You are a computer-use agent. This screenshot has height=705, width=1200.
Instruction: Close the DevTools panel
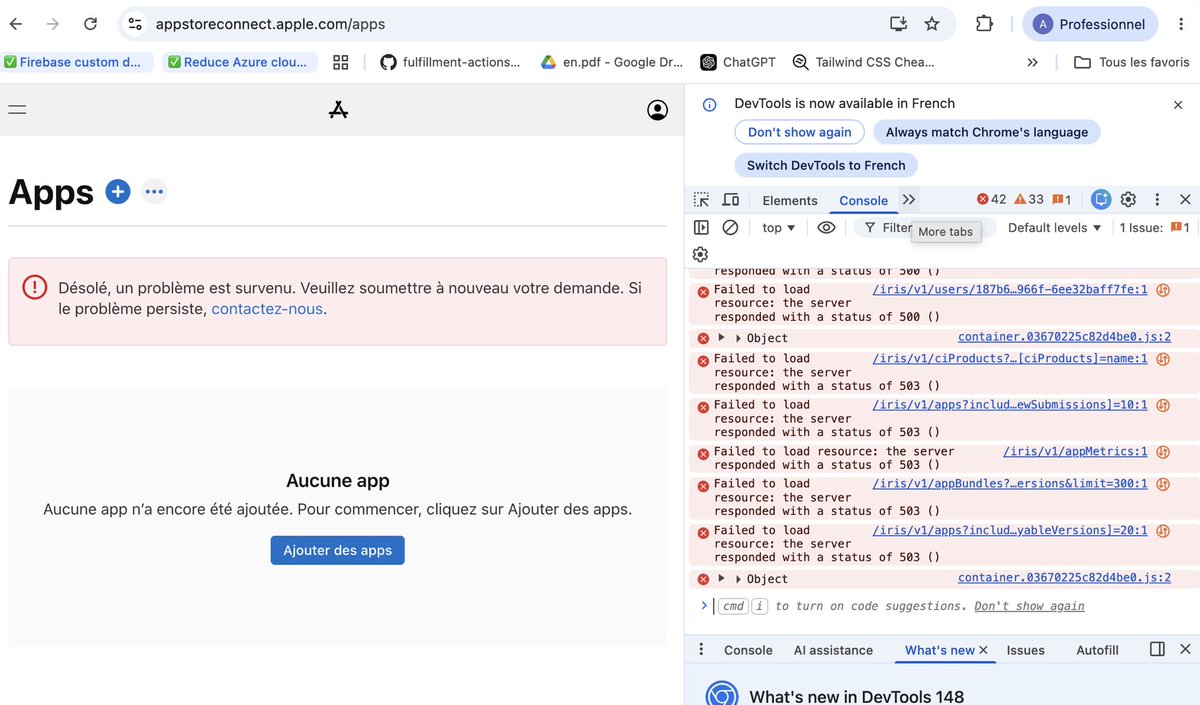[1185, 200]
